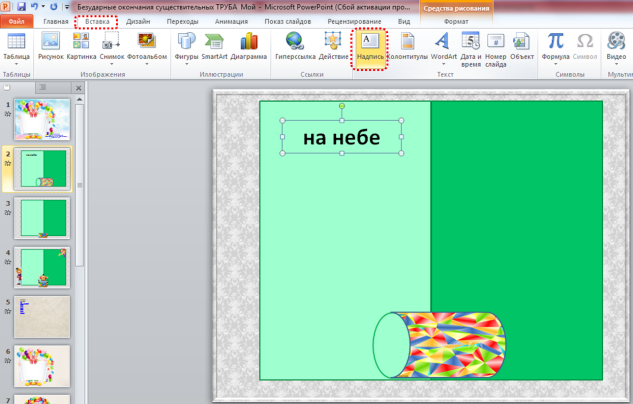The width and height of the screenshot is (633, 404).
Task: Click the scroll up arrow of slide pane
Action: pyautogui.click(x=80, y=99)
